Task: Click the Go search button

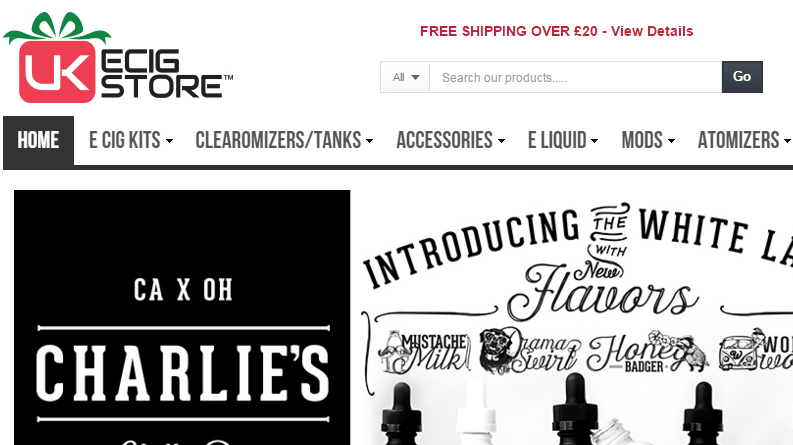Action: 742,77
